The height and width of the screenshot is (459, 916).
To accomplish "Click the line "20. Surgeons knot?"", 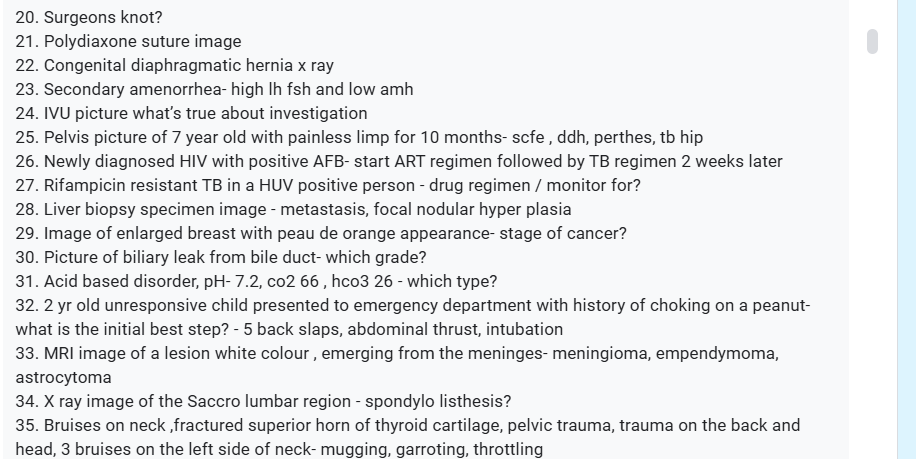I will (89, 18).
